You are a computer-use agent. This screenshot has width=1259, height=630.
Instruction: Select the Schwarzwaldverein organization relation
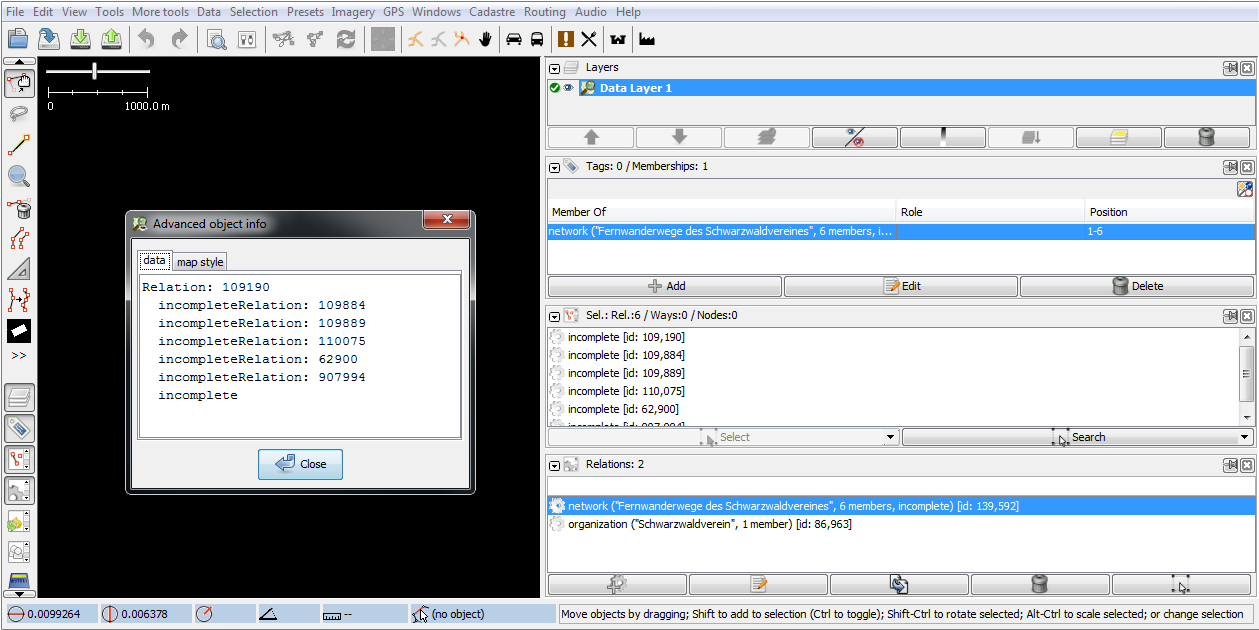[709, 524]
